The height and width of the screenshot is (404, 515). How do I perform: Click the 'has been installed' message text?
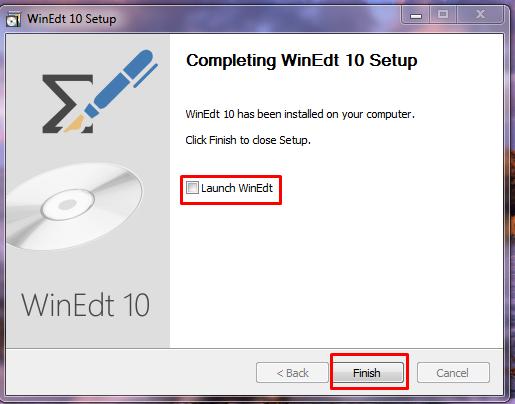click(x=300, y=114)
